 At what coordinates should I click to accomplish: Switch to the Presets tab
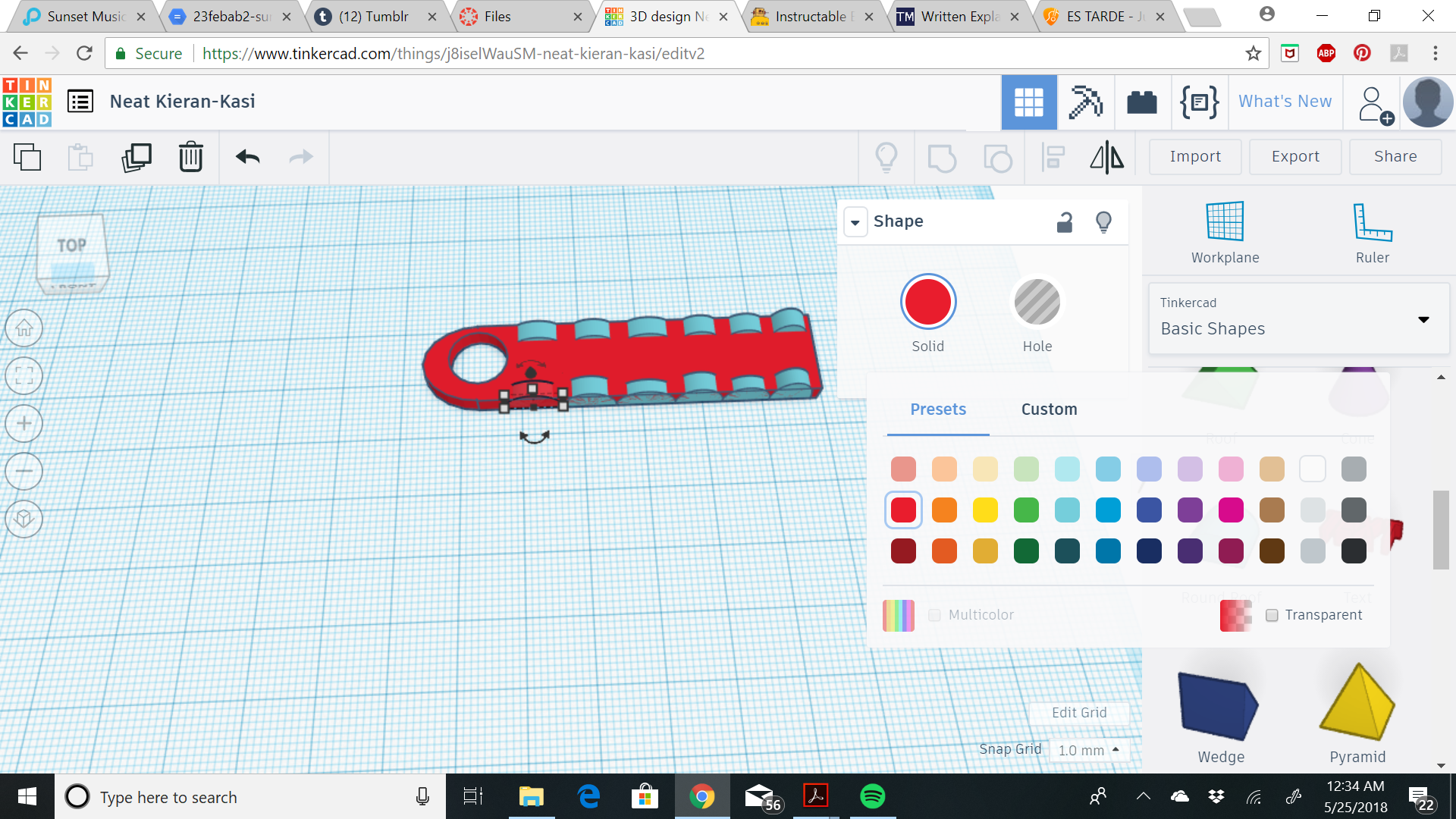938,409
